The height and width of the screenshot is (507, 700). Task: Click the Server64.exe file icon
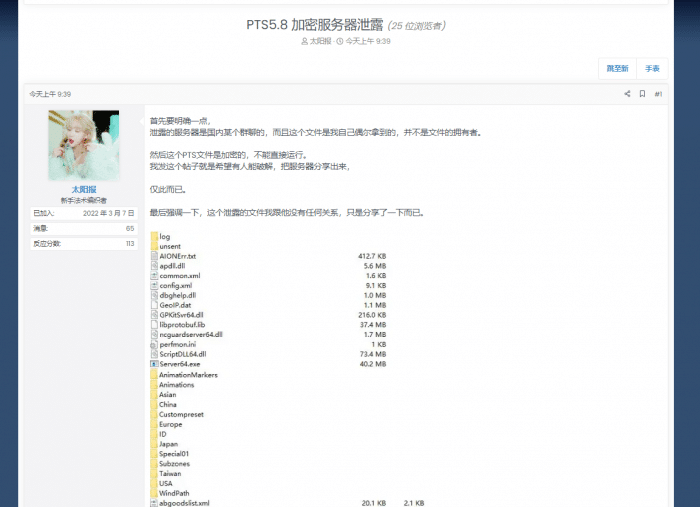(153, 364)
